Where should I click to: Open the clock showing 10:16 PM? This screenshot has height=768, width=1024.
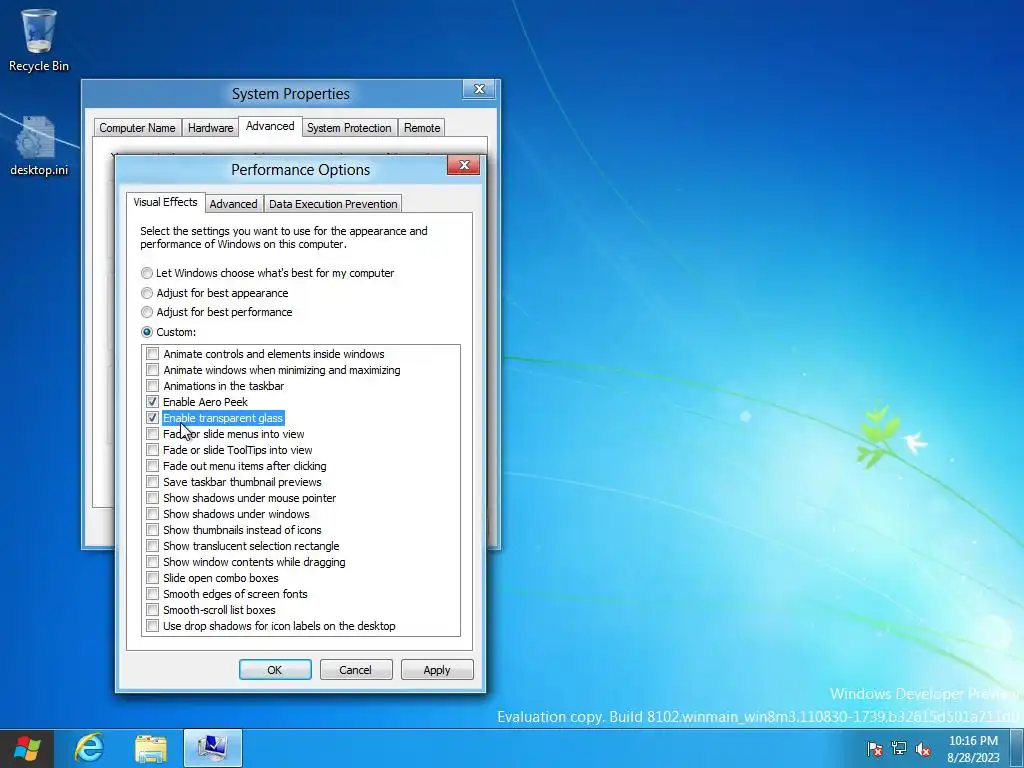point(973,749)
